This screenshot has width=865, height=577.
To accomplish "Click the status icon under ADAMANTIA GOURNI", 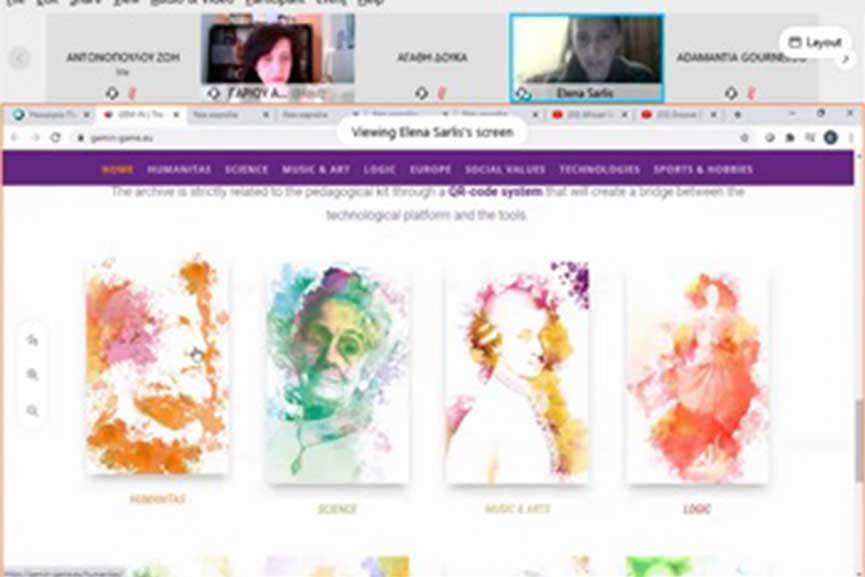I will (x=731, y=94).
